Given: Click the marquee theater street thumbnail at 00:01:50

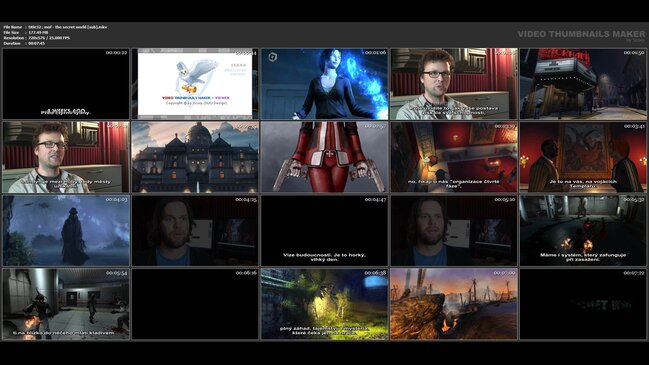Looking at the screenshot, I should click(x=583, y=84).
